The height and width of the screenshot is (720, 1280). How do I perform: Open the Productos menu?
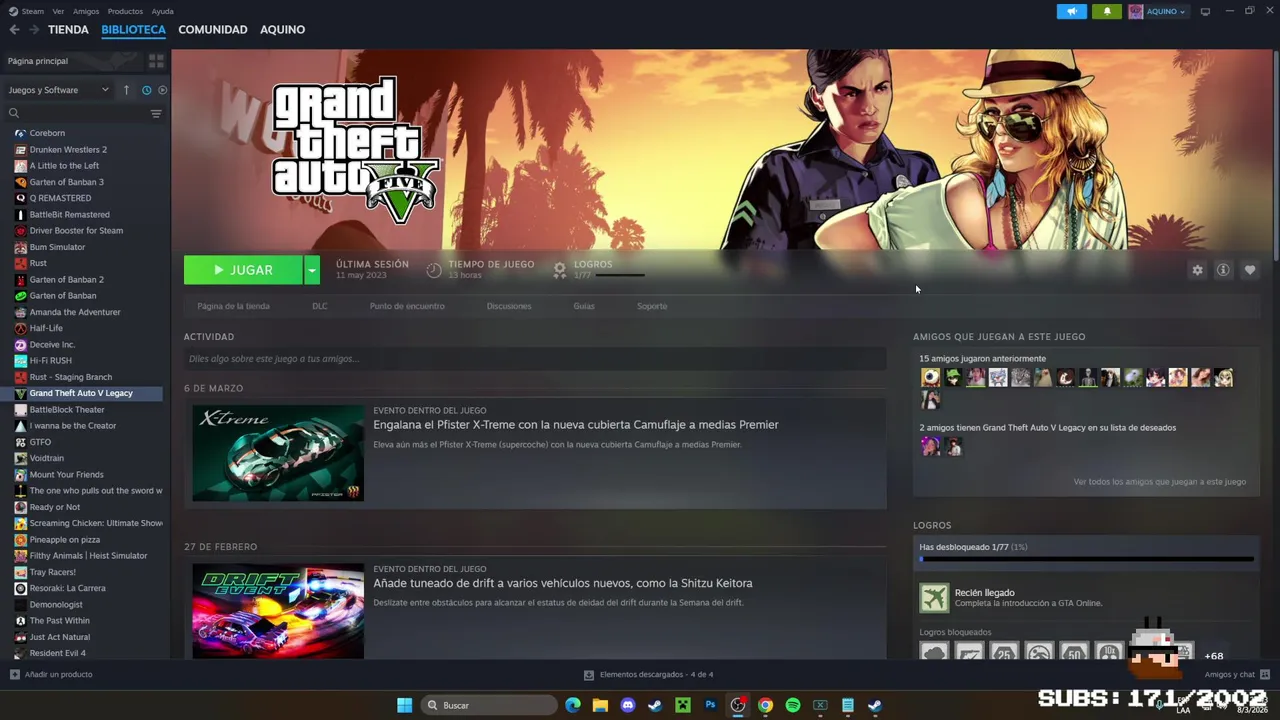125,11
